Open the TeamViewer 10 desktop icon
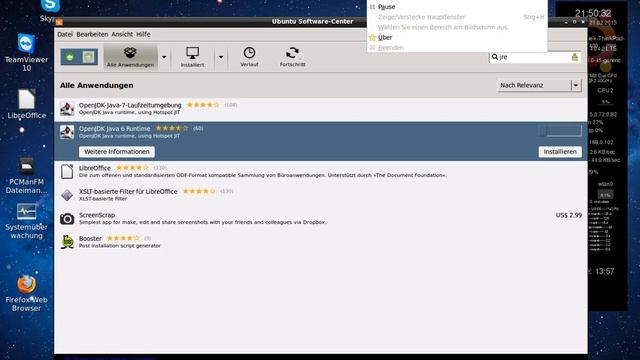The width and height of the screenshot is (640, 360). point(26,52)
